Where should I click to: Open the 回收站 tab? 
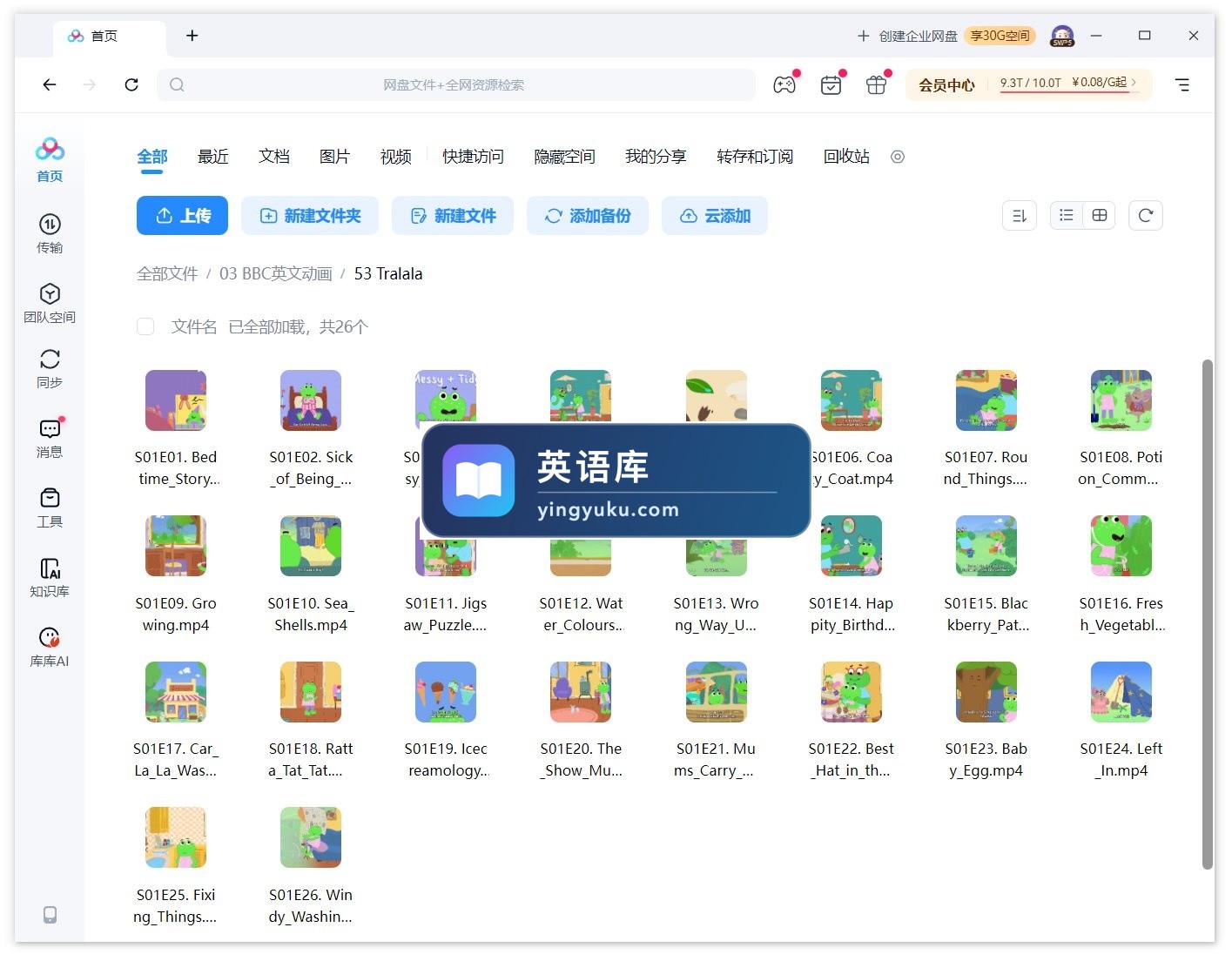coord(846,157)
